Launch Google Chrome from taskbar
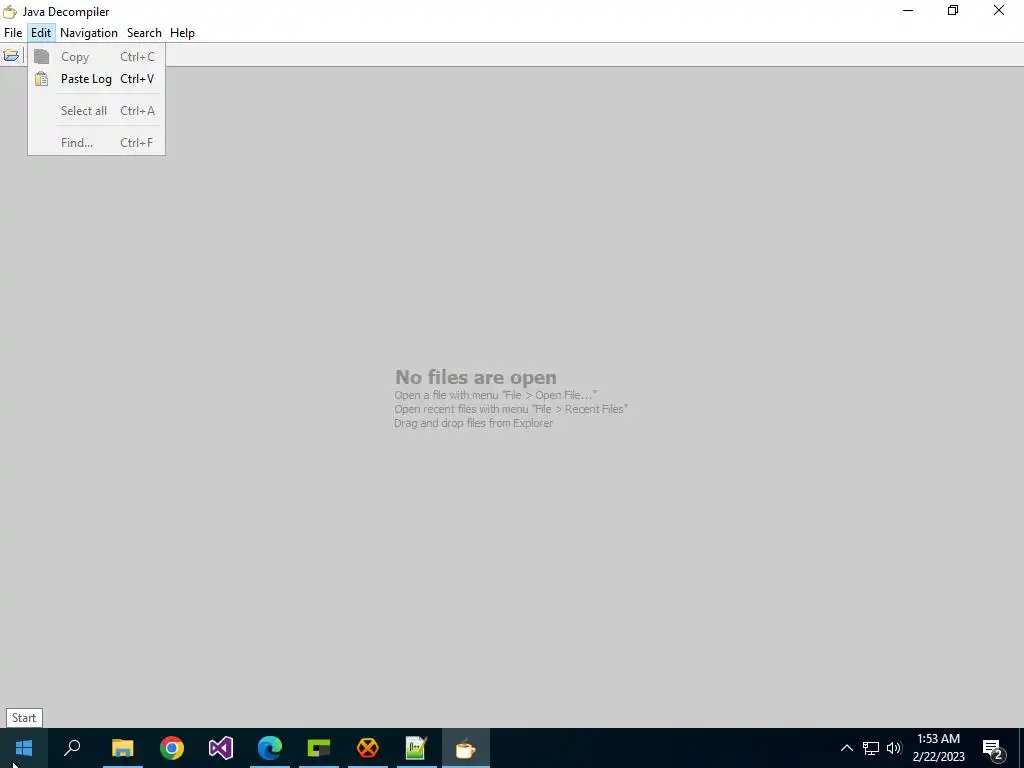1024x768 pixels. pyautogui.click(x=172, y=748)
